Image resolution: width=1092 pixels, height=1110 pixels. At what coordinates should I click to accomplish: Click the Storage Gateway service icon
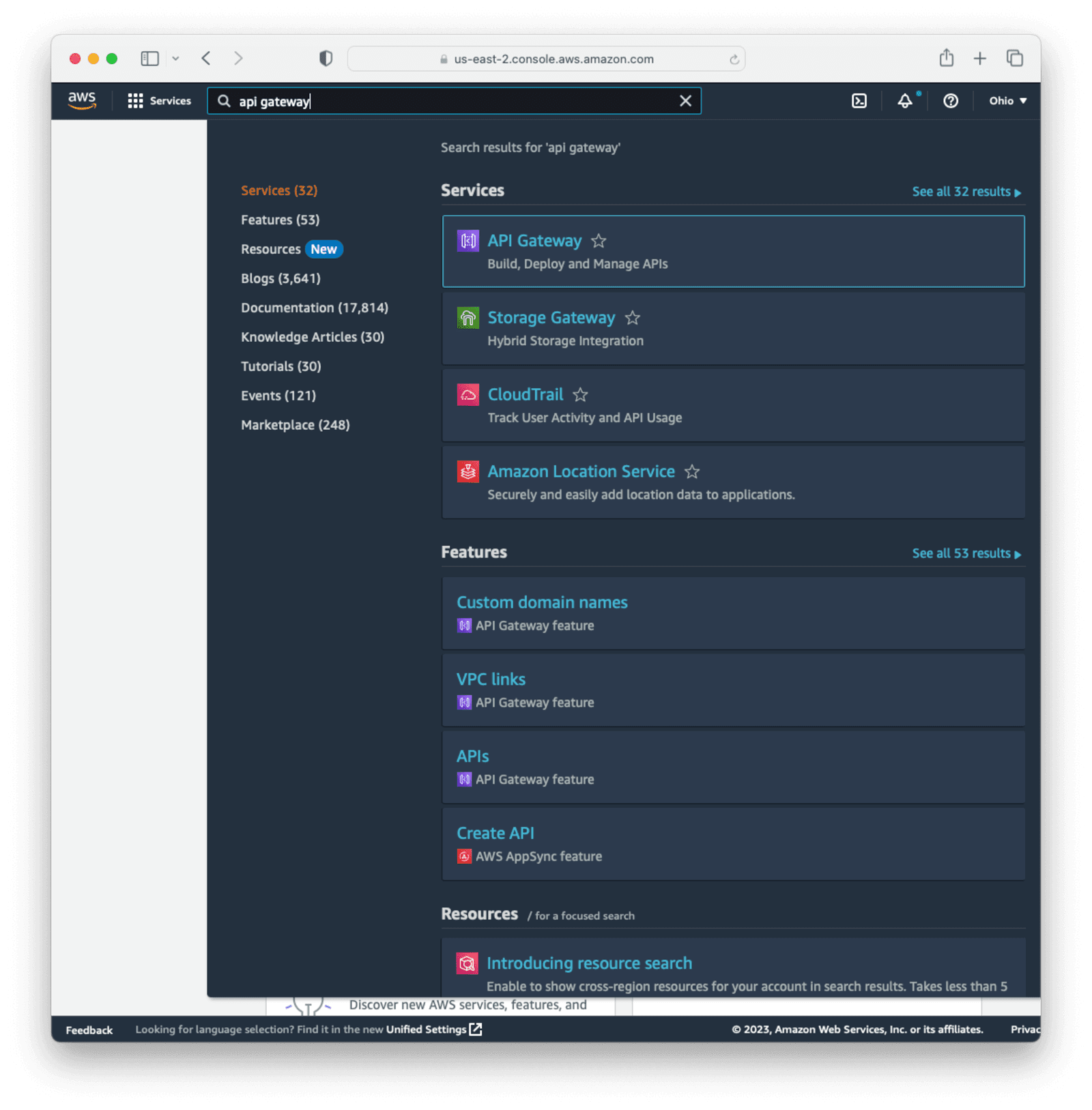click(x=468, y=318)
